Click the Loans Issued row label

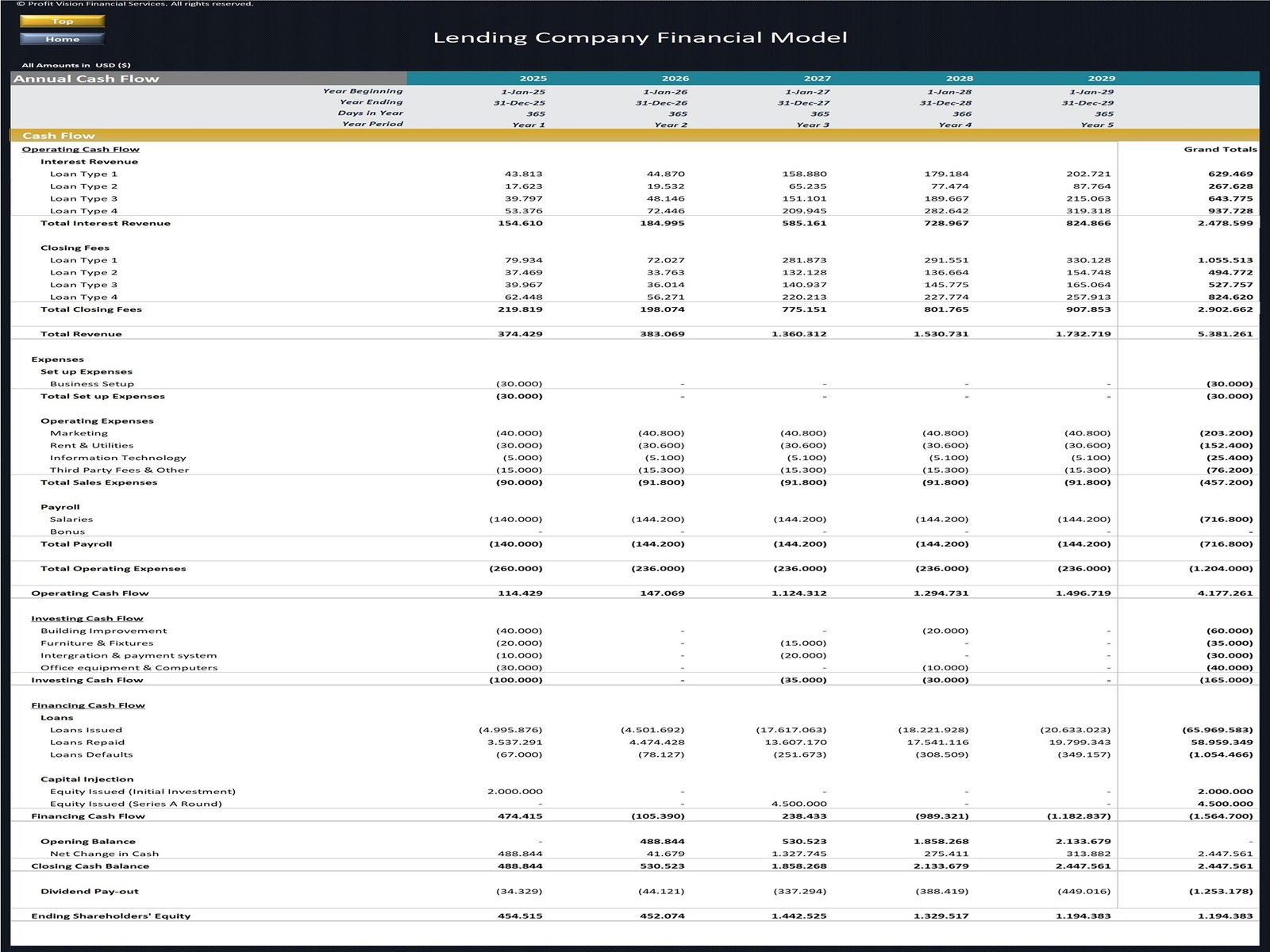(86, 730)
